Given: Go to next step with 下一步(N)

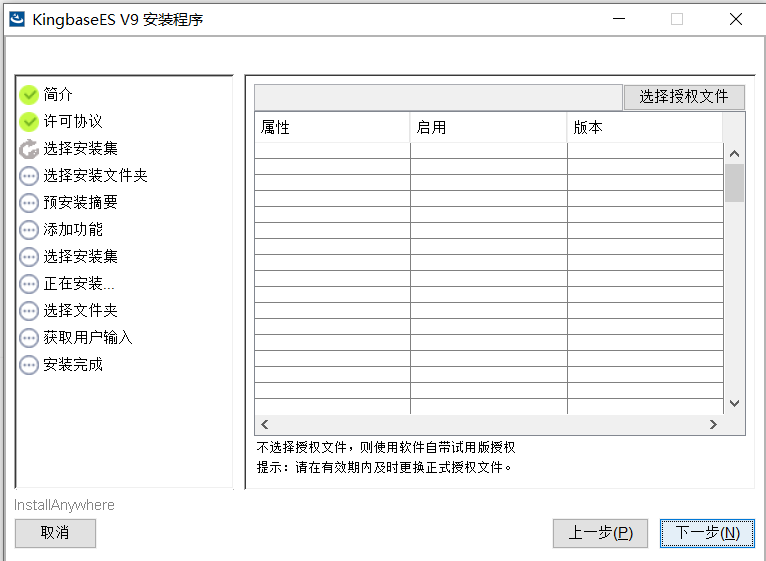Looking at the screenshot, I should pyautogui.click(x=707, y=533).
